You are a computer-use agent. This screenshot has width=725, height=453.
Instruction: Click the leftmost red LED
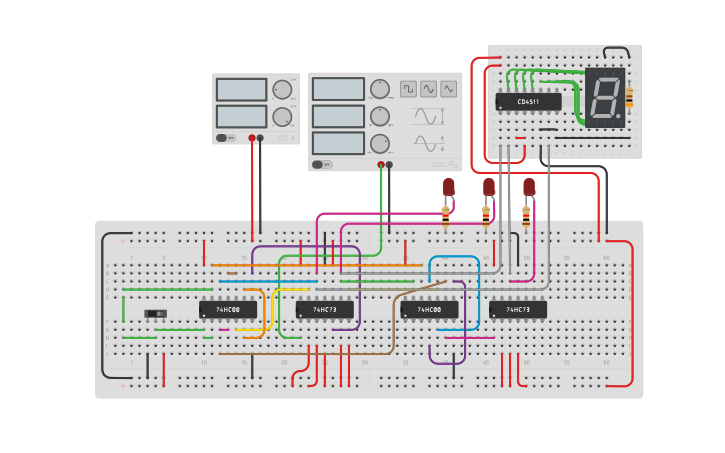[449, 186]
